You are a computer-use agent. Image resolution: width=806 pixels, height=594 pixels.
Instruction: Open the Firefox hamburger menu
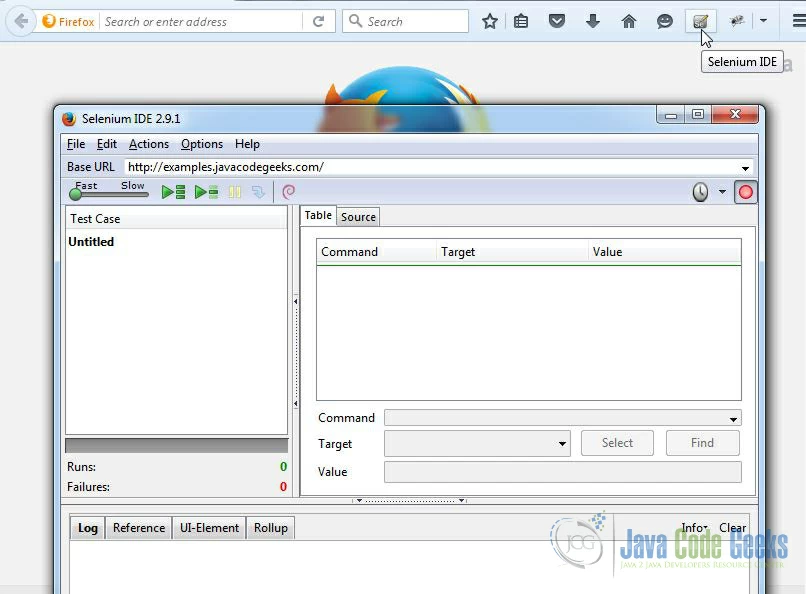[798, 21]
